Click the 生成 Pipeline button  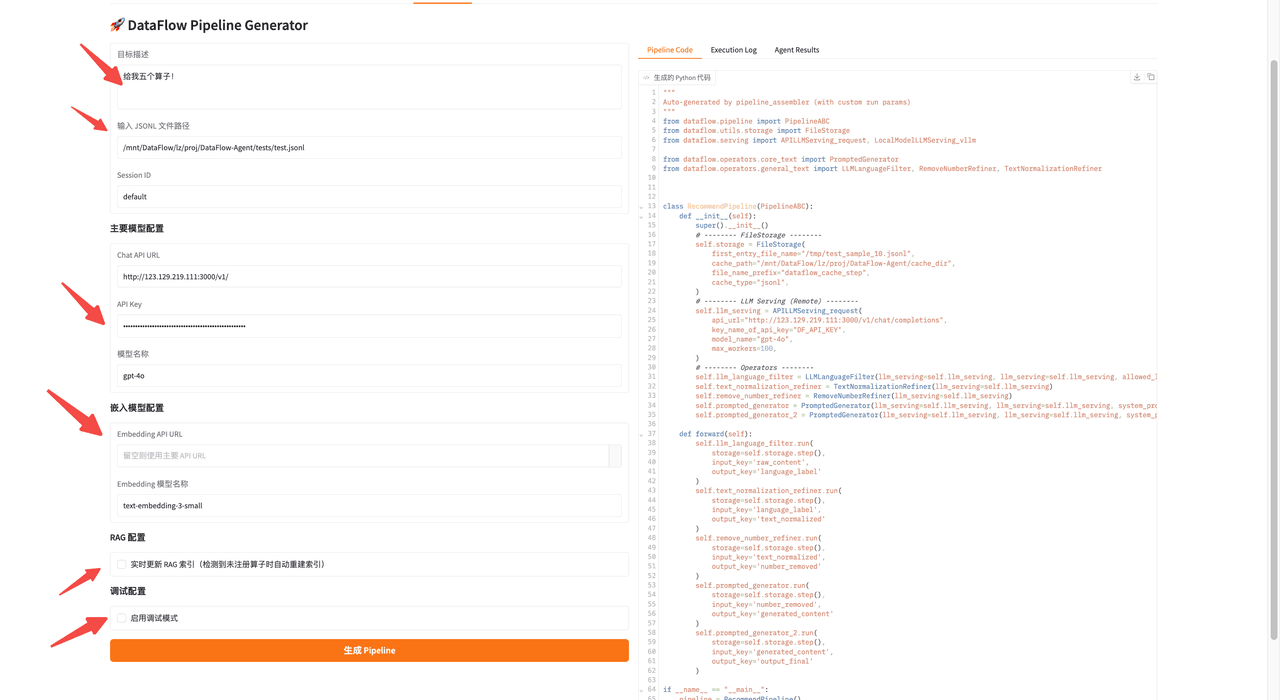point(369,650)
